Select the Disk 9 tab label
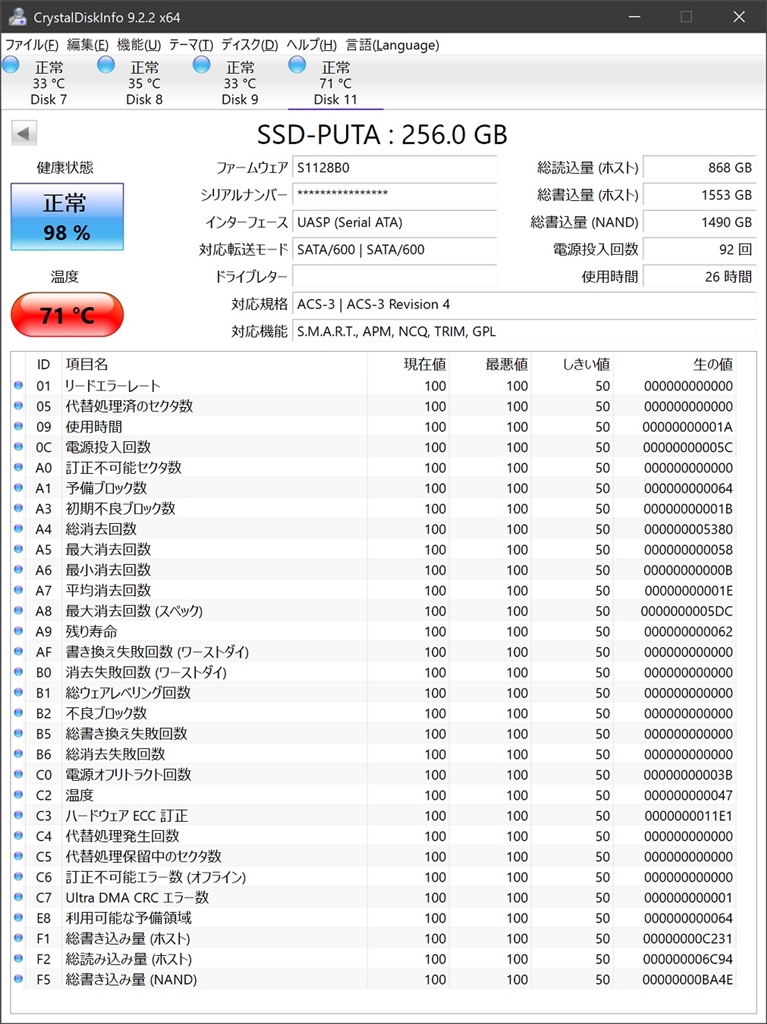The image size is (767, 1024). click(x=240, y=99)
